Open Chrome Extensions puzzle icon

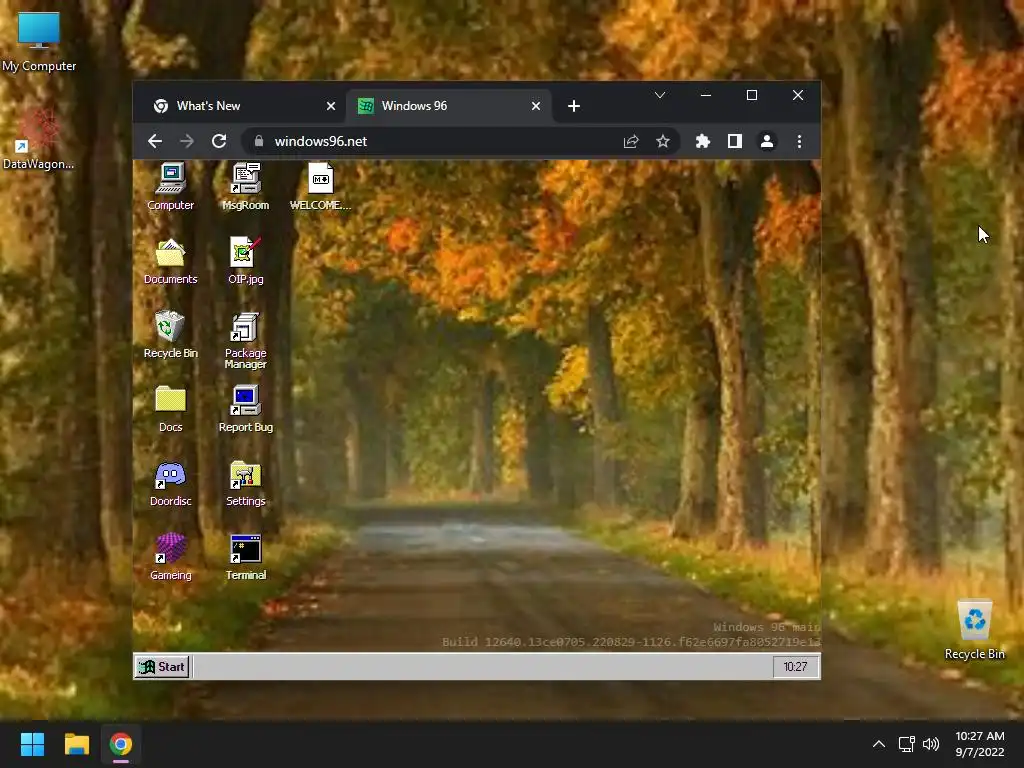(x=703, y=141)
